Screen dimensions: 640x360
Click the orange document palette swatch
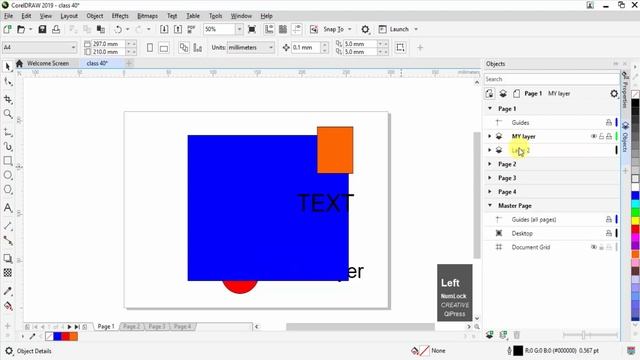tap(73, 337)
